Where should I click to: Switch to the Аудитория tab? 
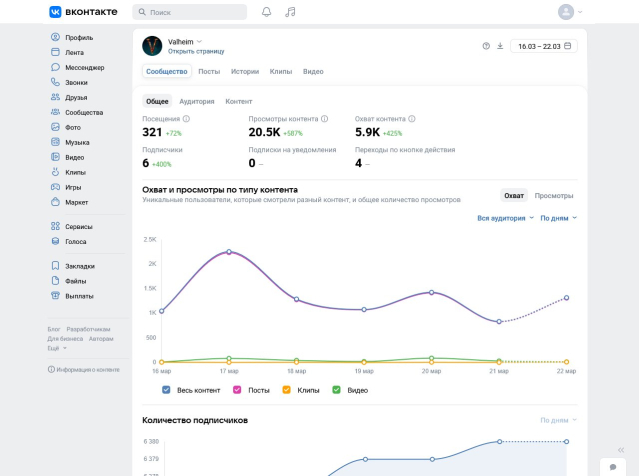(197, 102)
